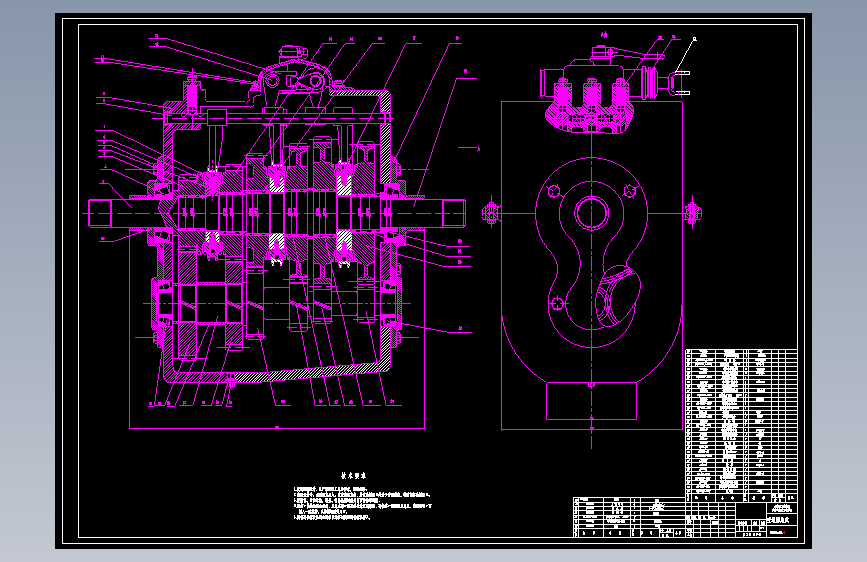
Task: Click the red mark in the title block
Action: coord(784,532)
